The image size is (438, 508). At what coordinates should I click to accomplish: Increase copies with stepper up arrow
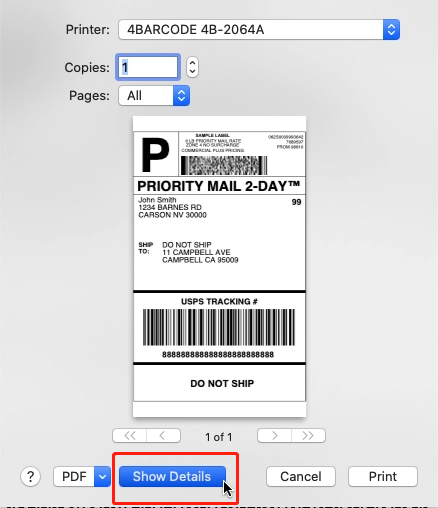pos(192,62)
